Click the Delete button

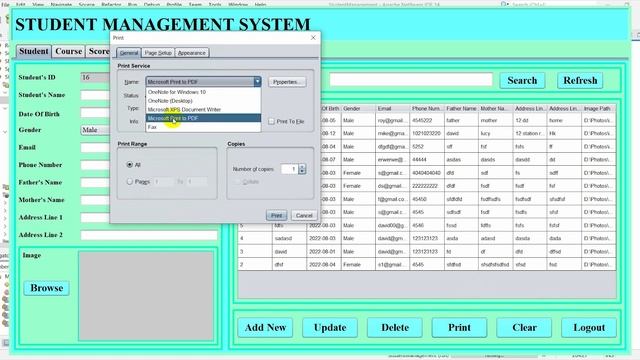[395, 327]
